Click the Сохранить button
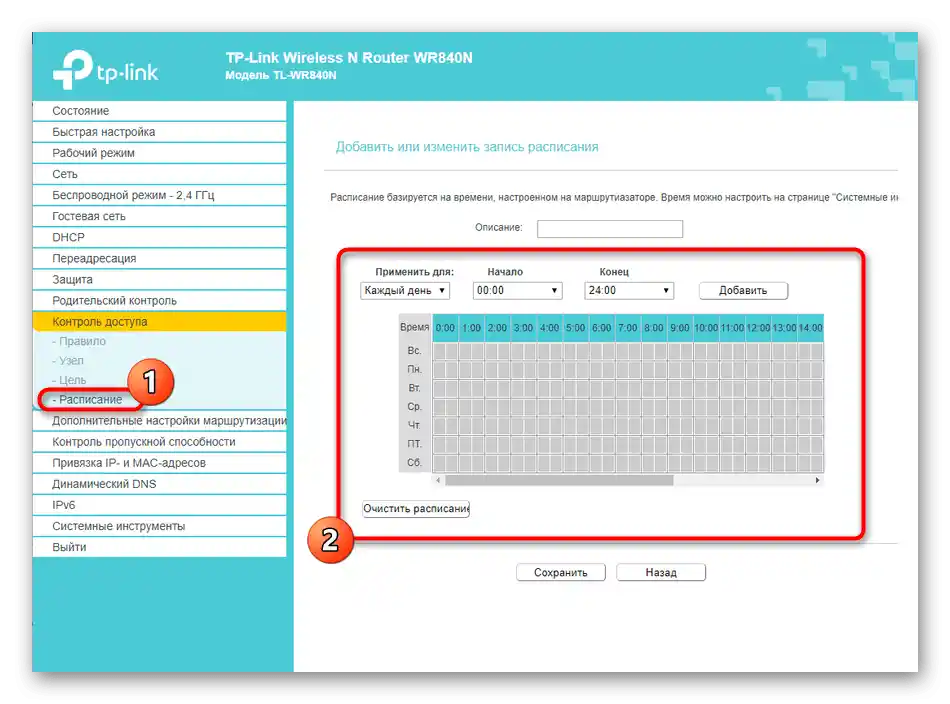 pyautogui.click(x=560, y=573)
